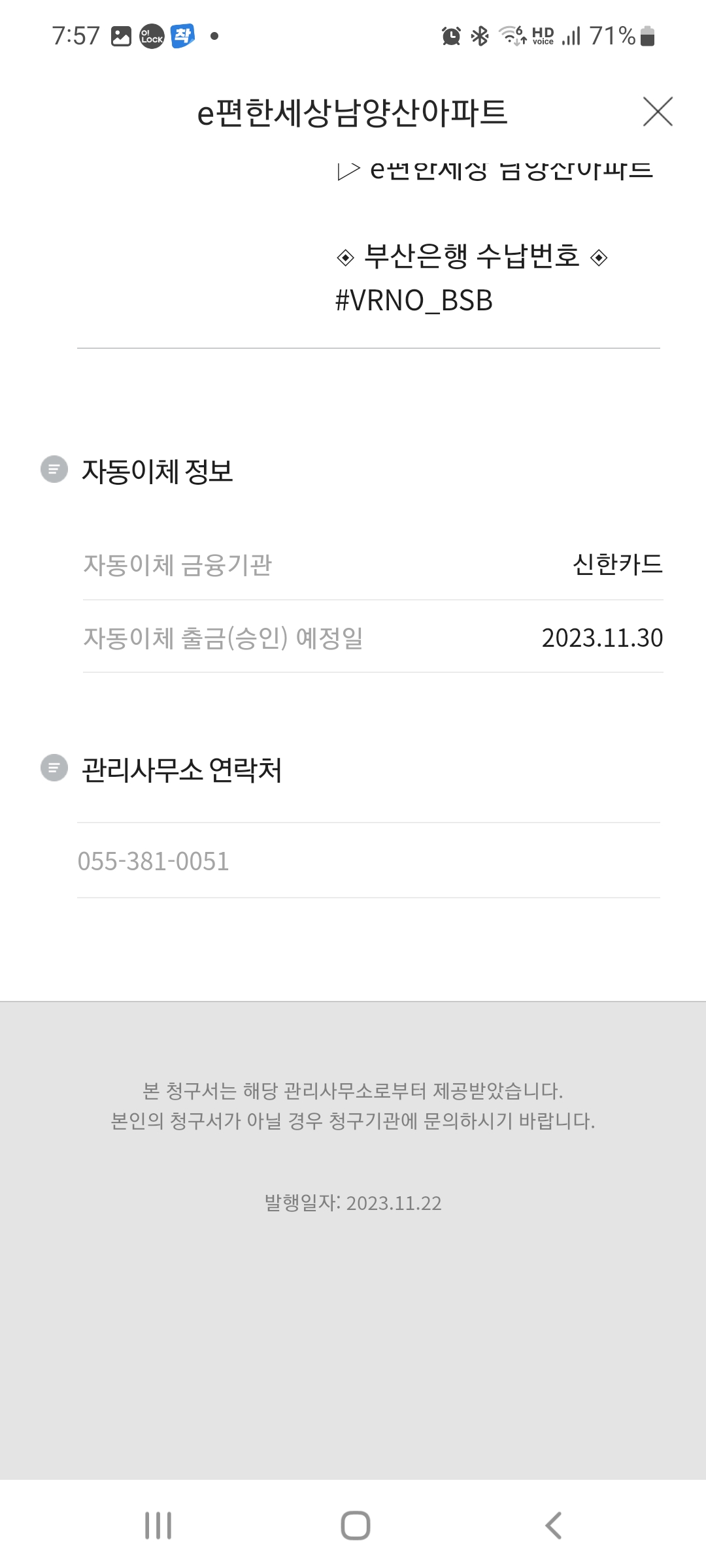
Task: Call management office number 055-381-0051
Action: 154,861
